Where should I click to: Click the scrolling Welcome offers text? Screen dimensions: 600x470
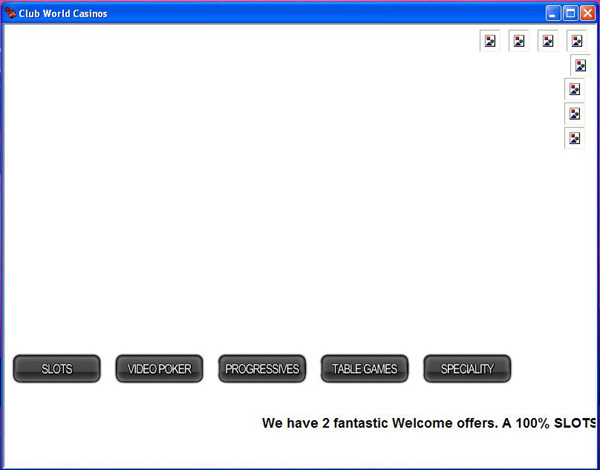click(429, 423)
